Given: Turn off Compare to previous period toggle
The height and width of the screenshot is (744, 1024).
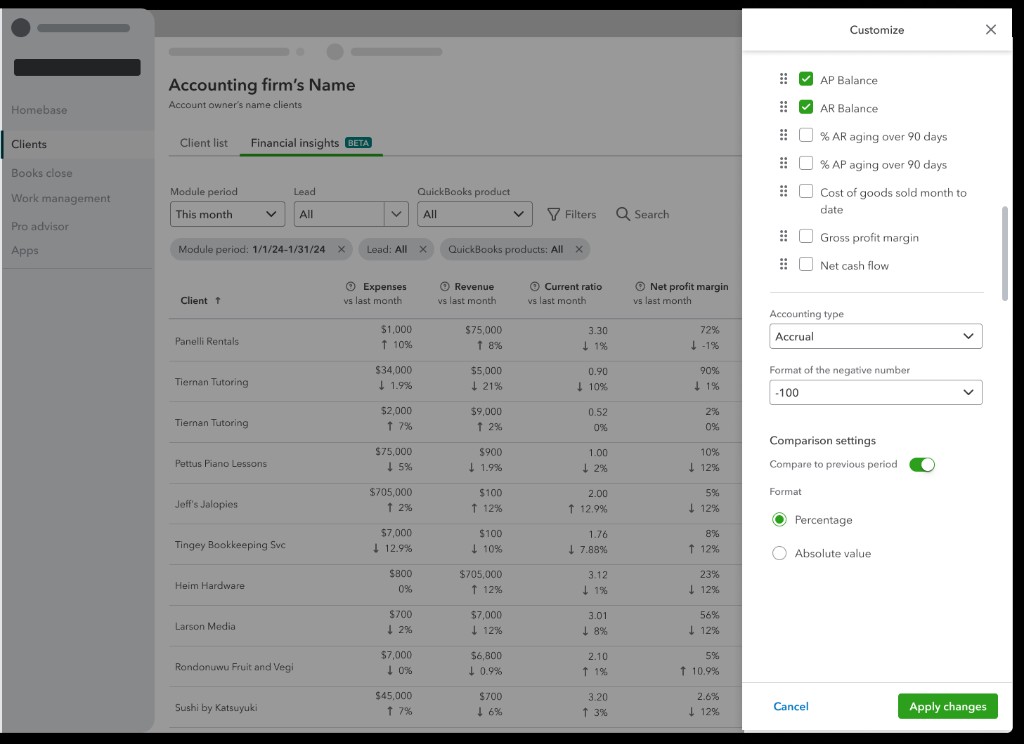Looking at the screenshot, I should pos(922,464).
